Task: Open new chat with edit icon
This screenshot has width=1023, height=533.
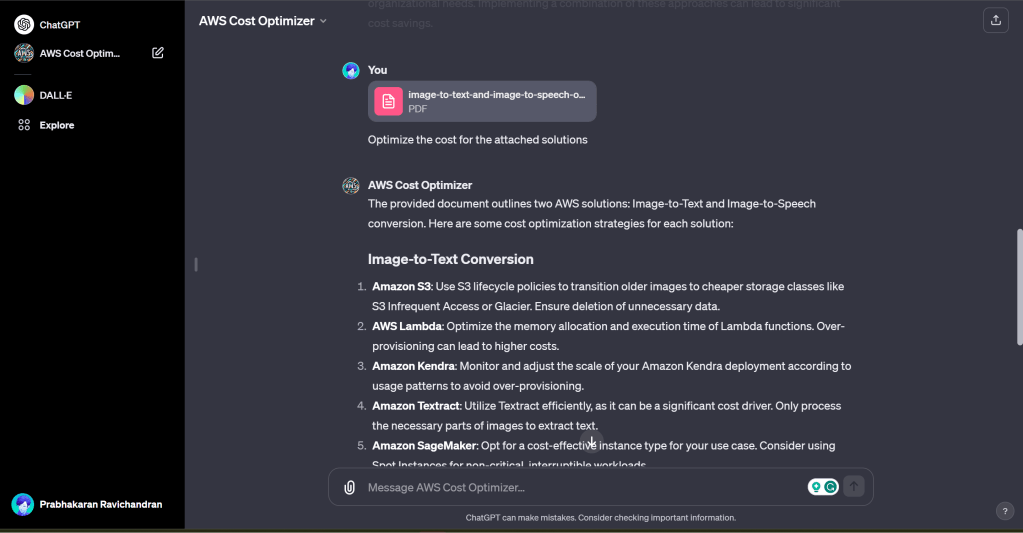Action: pyautogui.click(x=158, y=53)
